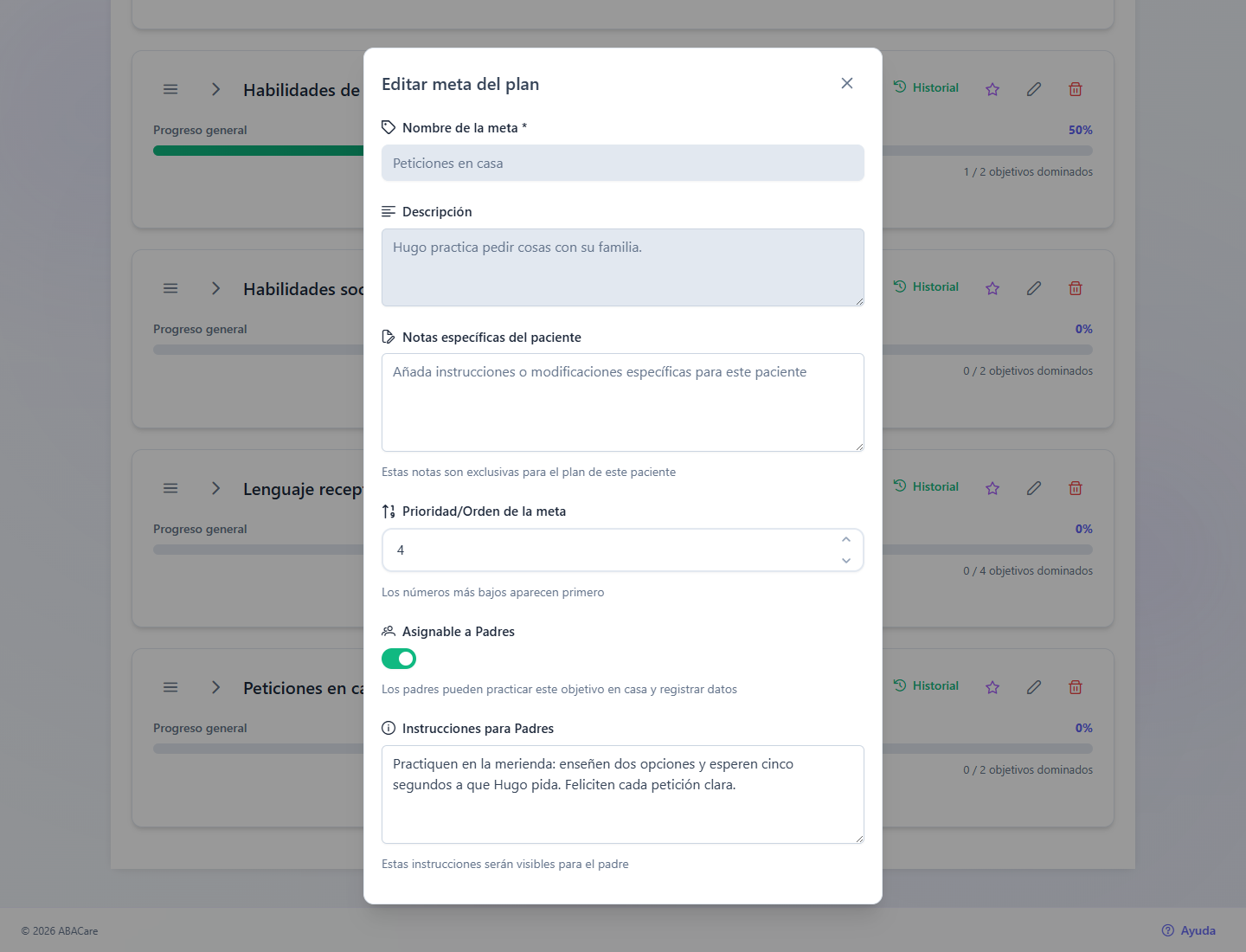Click the 1 / 2 objetivos dominados text
This screenshot has width=1246, height=952.
pos(1028,171)
